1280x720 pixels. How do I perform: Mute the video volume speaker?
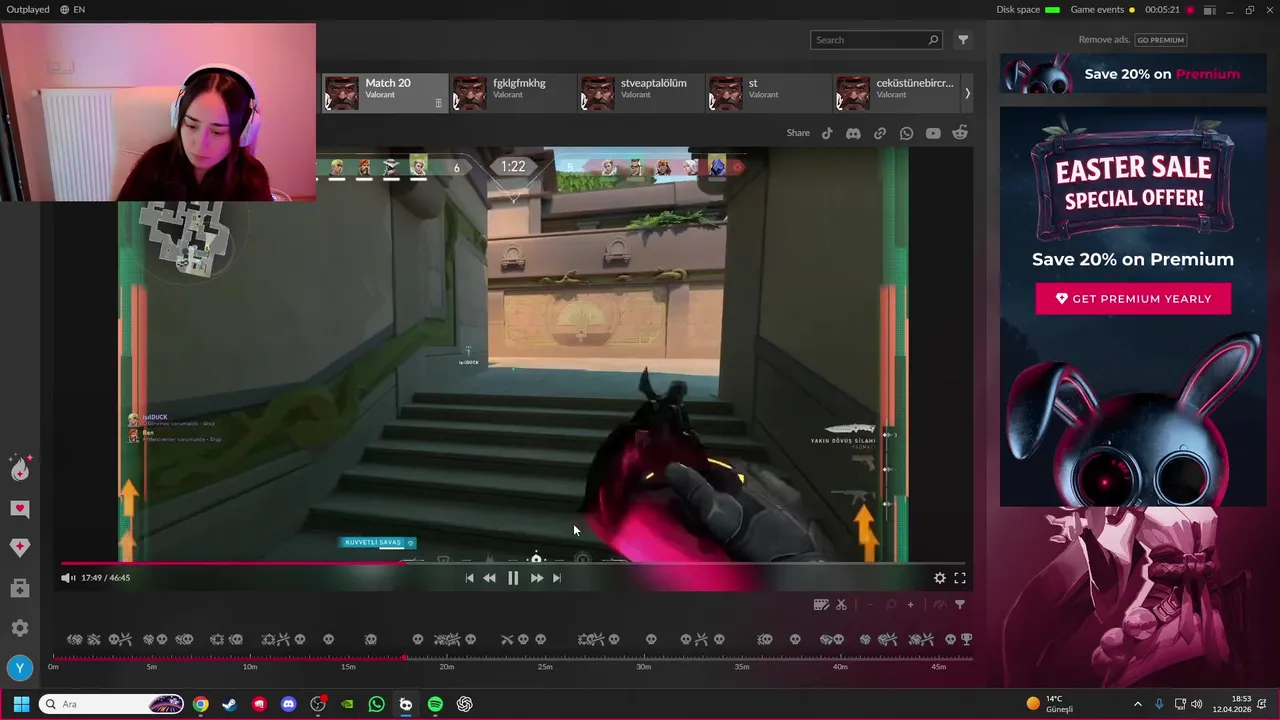67,577
